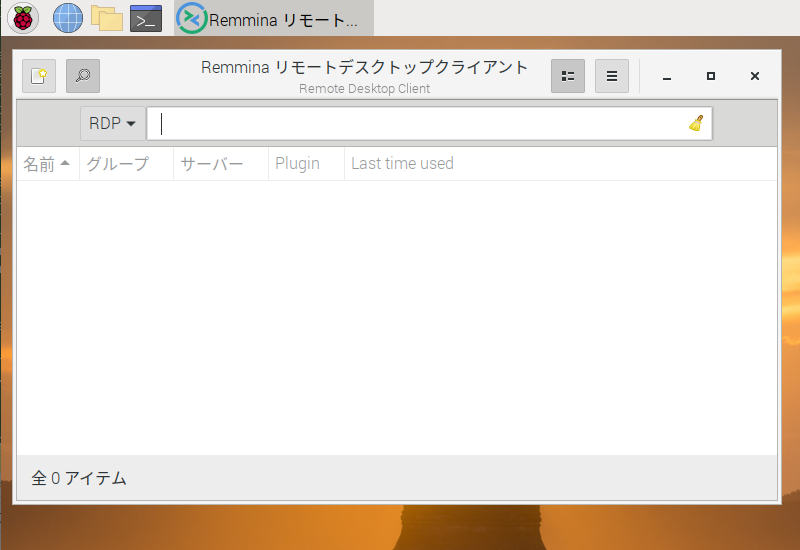Close the Remmina window
800x550 pixels.
pos(755,77)
